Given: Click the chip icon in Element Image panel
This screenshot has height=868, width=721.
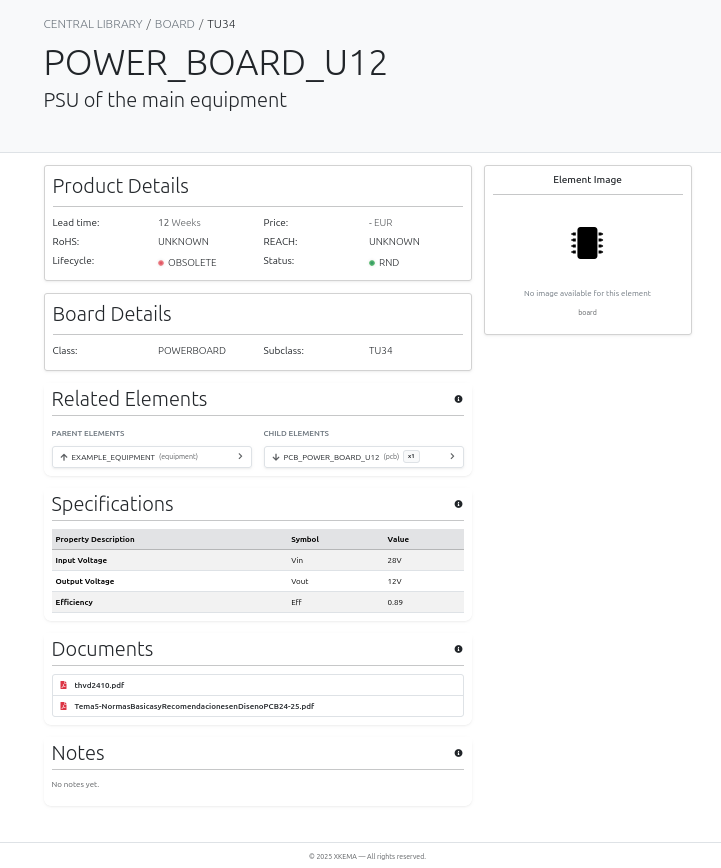Looking at the screenshot, I should [x=587, y=242].
